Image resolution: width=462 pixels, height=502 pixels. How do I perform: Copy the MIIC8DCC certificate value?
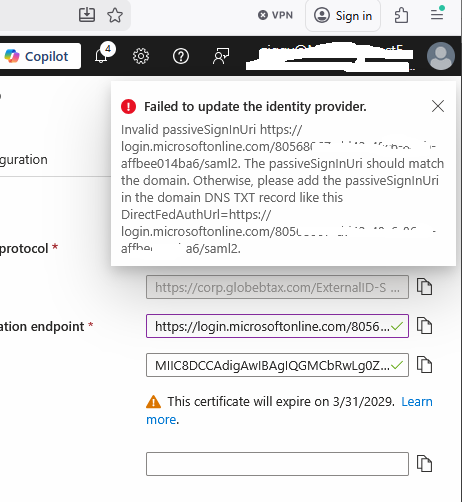(424, 365)
